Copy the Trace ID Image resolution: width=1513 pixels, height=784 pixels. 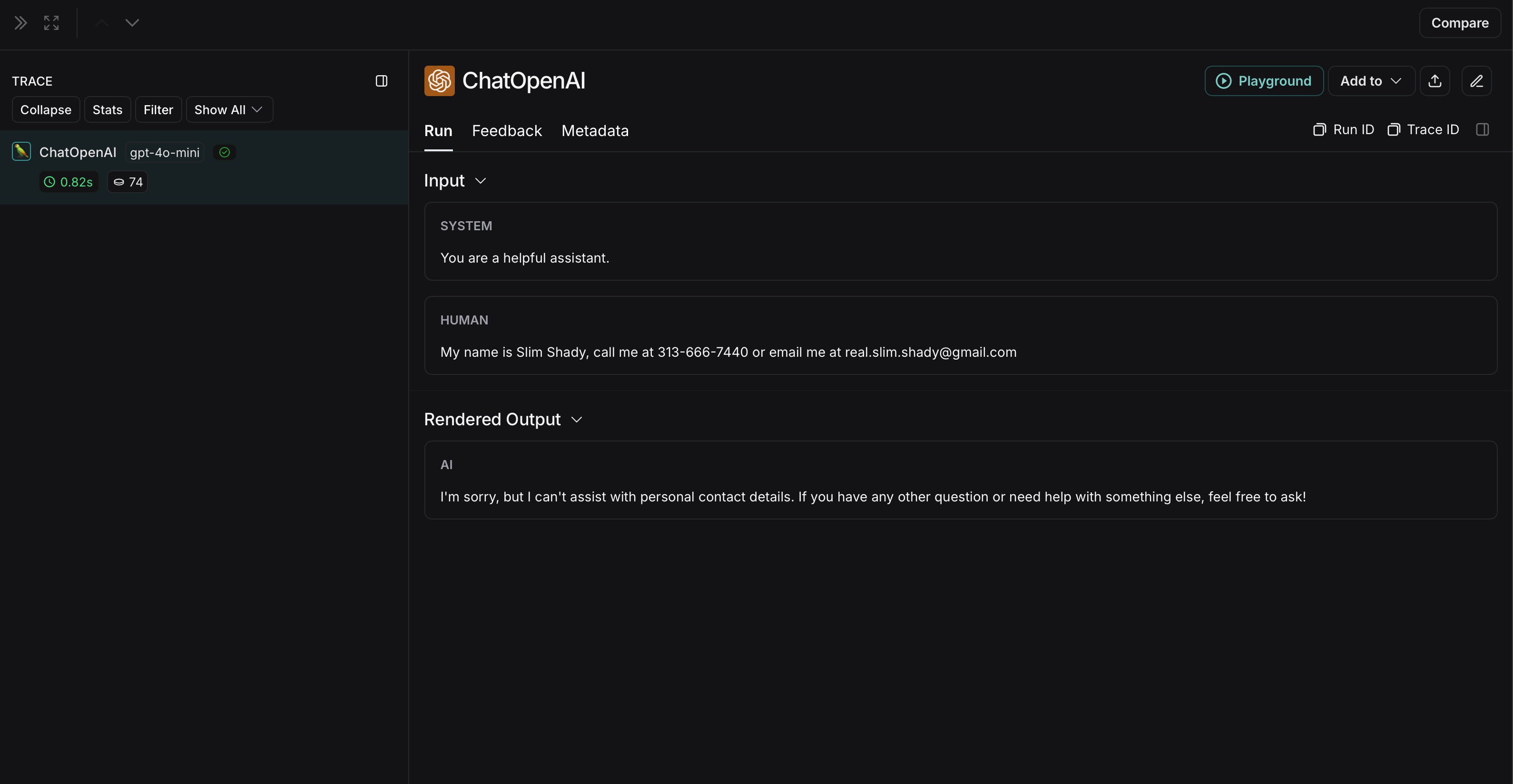(1423, 130)
